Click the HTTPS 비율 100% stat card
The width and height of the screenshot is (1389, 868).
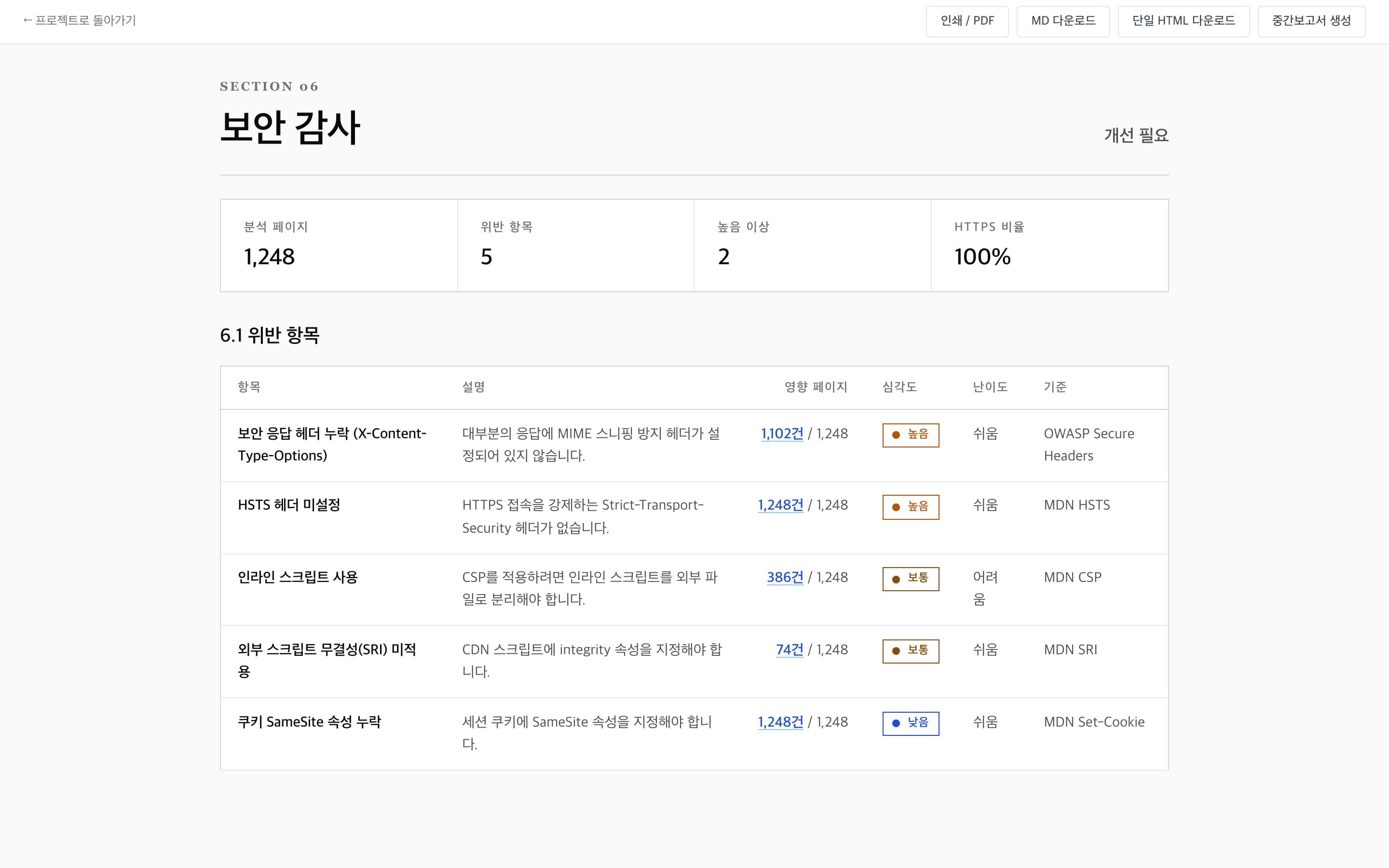click(1050, 245)
